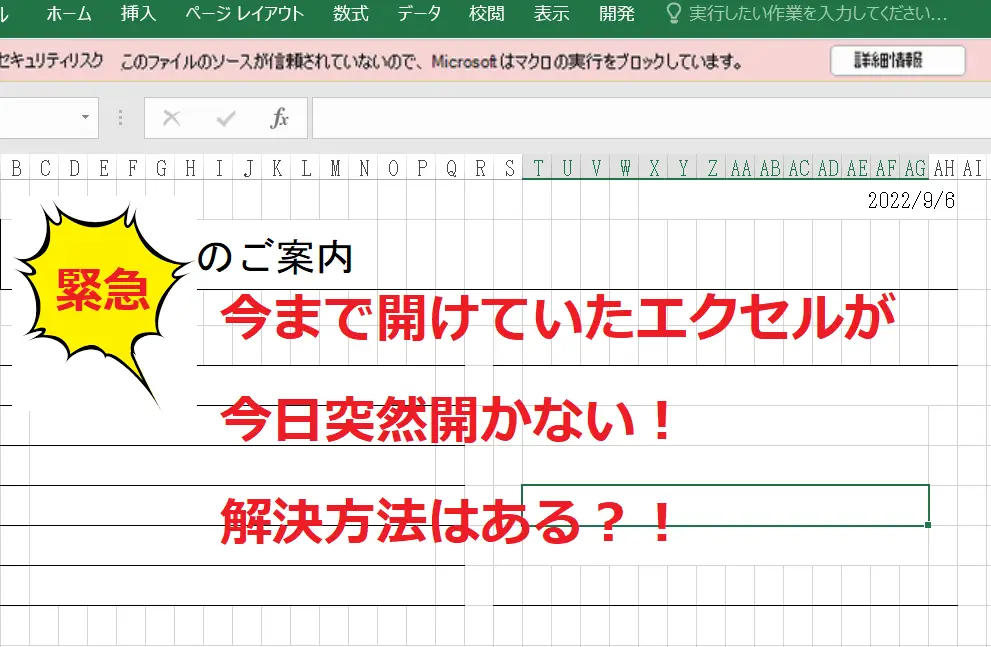Click the Cancel (X) icon beside the formula bar
Screen dimensions: 991x647
click(171, 117)
